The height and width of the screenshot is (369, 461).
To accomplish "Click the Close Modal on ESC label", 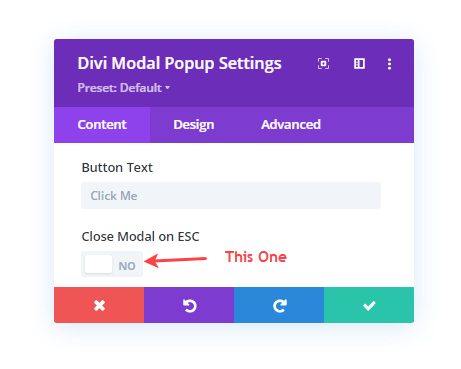I will click(140, 237).
